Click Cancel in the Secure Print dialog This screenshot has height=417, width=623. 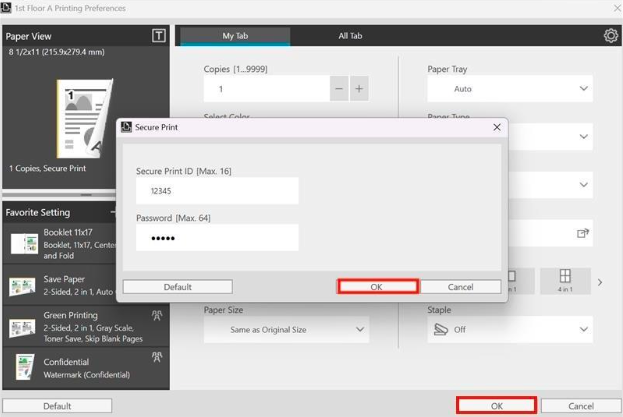pos(460,287)
